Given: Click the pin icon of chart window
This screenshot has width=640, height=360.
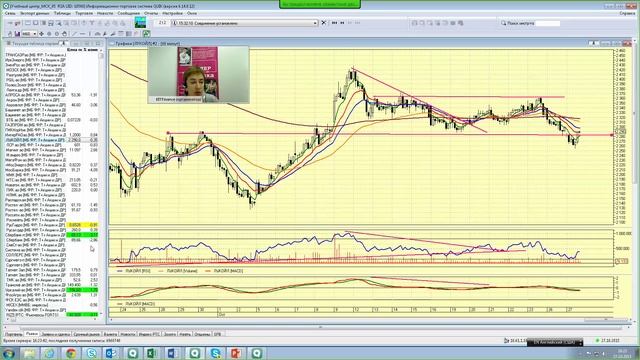Looking at the screenshot, I should 595,43.
